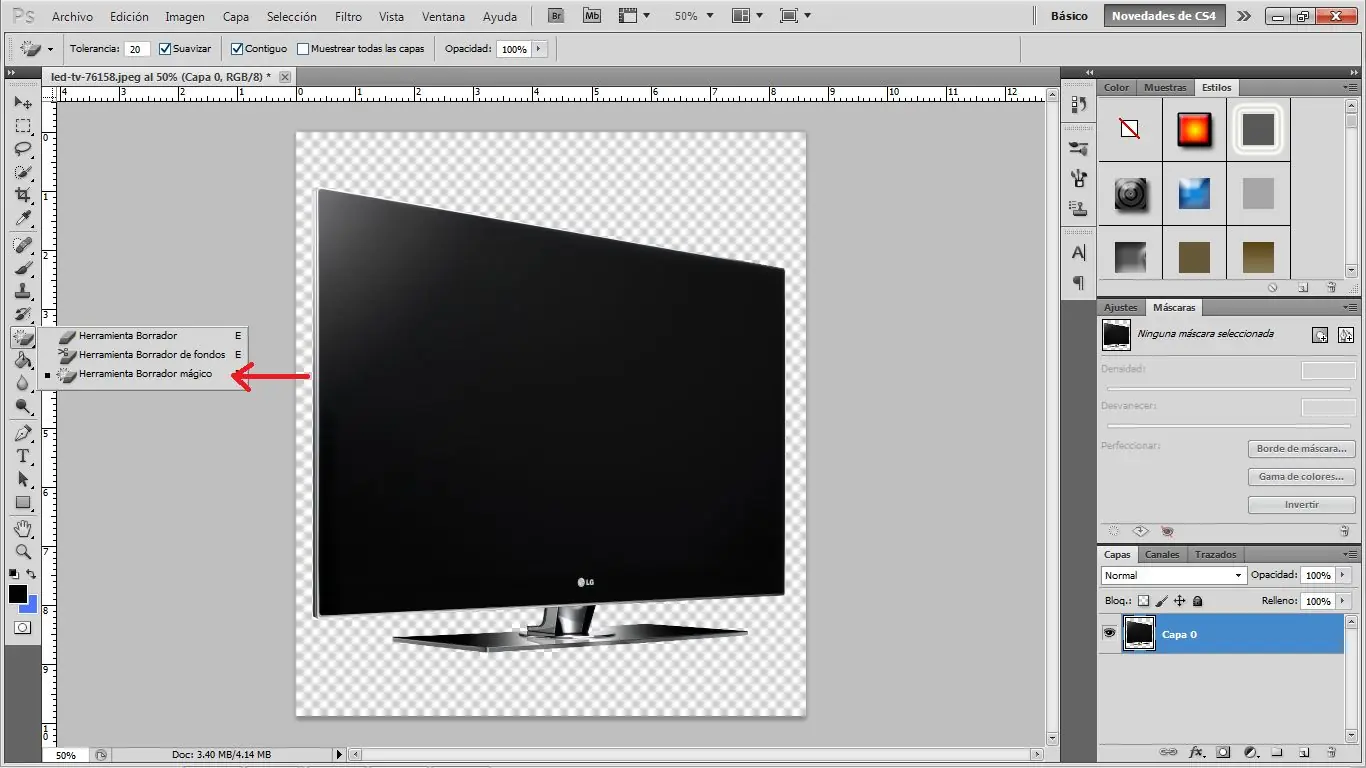The image size is (1366, 768).
Task: Open the Archivo menu
Action: pyautogui.click(x=72, y=17)
